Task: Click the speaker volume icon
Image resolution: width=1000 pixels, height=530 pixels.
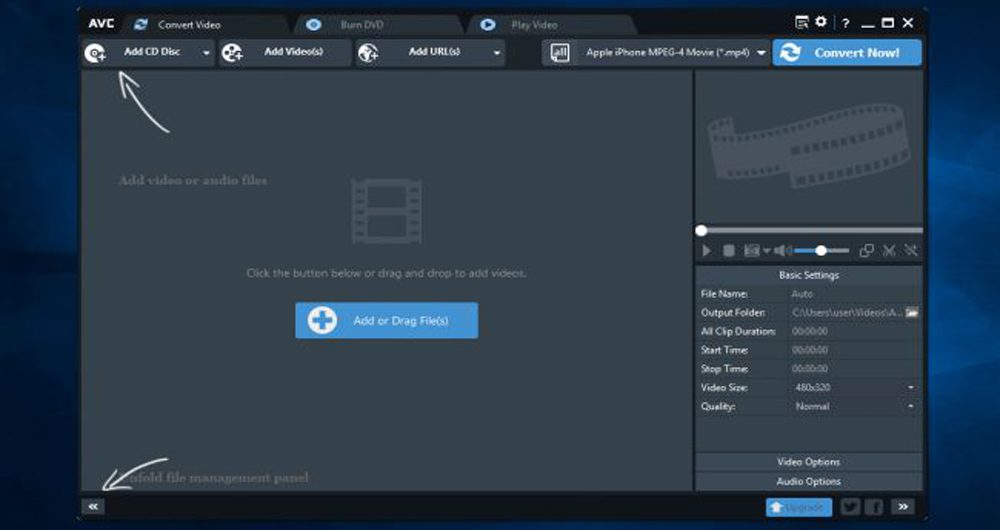Action: coord(782,251)
